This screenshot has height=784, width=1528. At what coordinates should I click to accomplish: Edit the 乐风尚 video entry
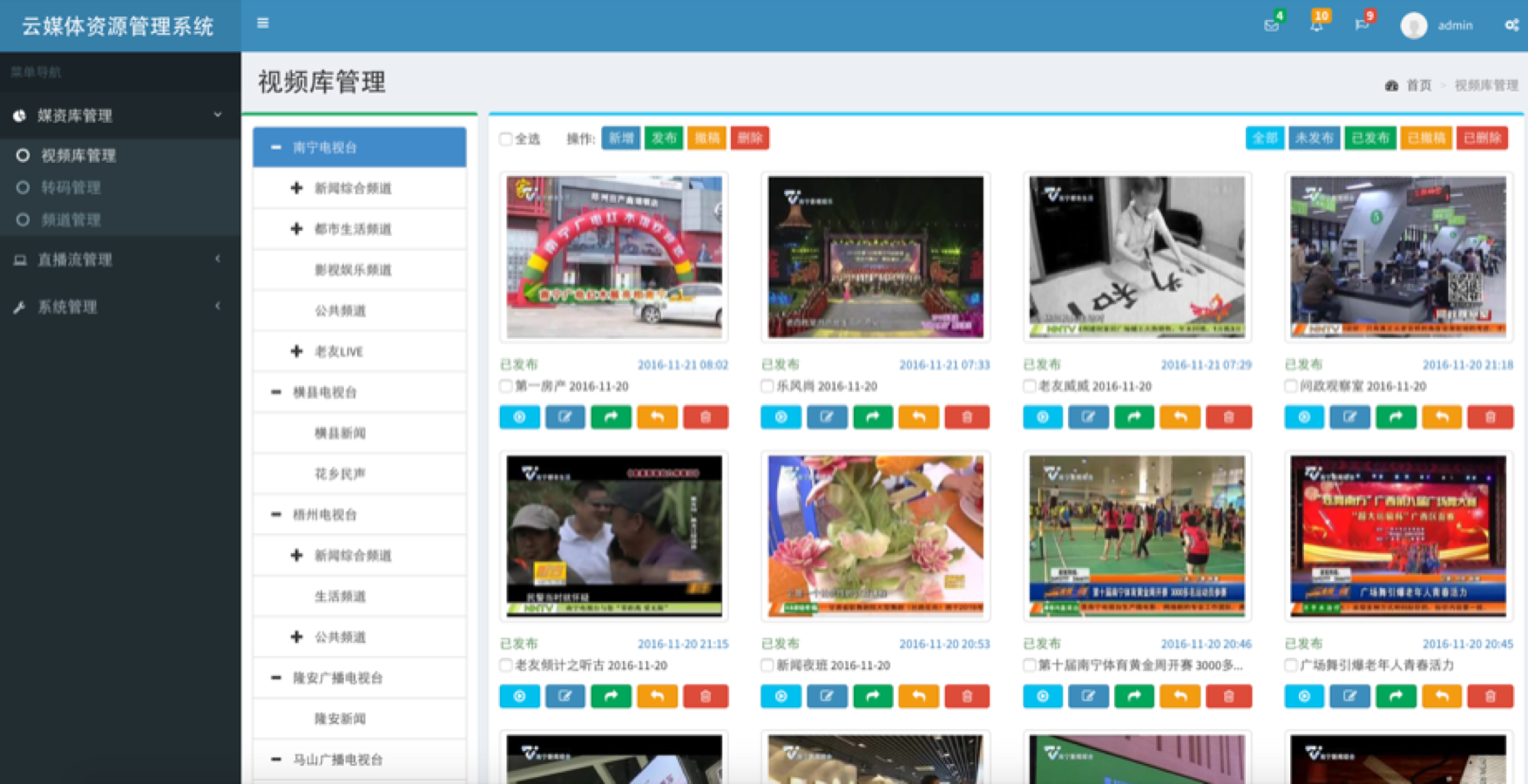point(827,417)
